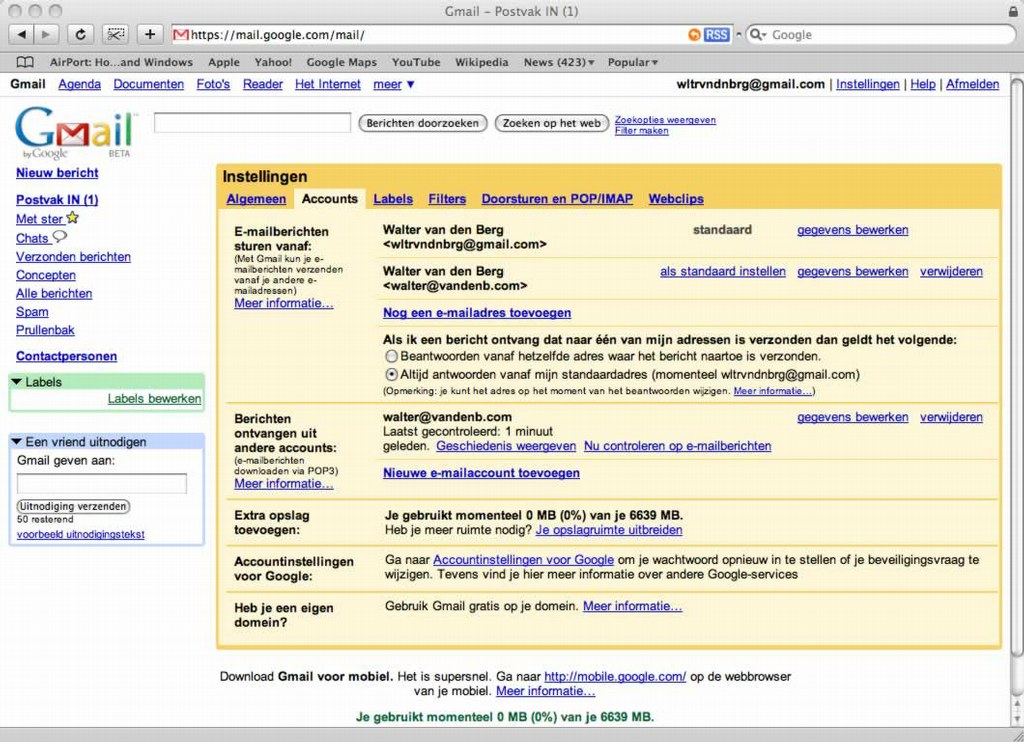Click the Gmail logo

(x=74, y=131)
